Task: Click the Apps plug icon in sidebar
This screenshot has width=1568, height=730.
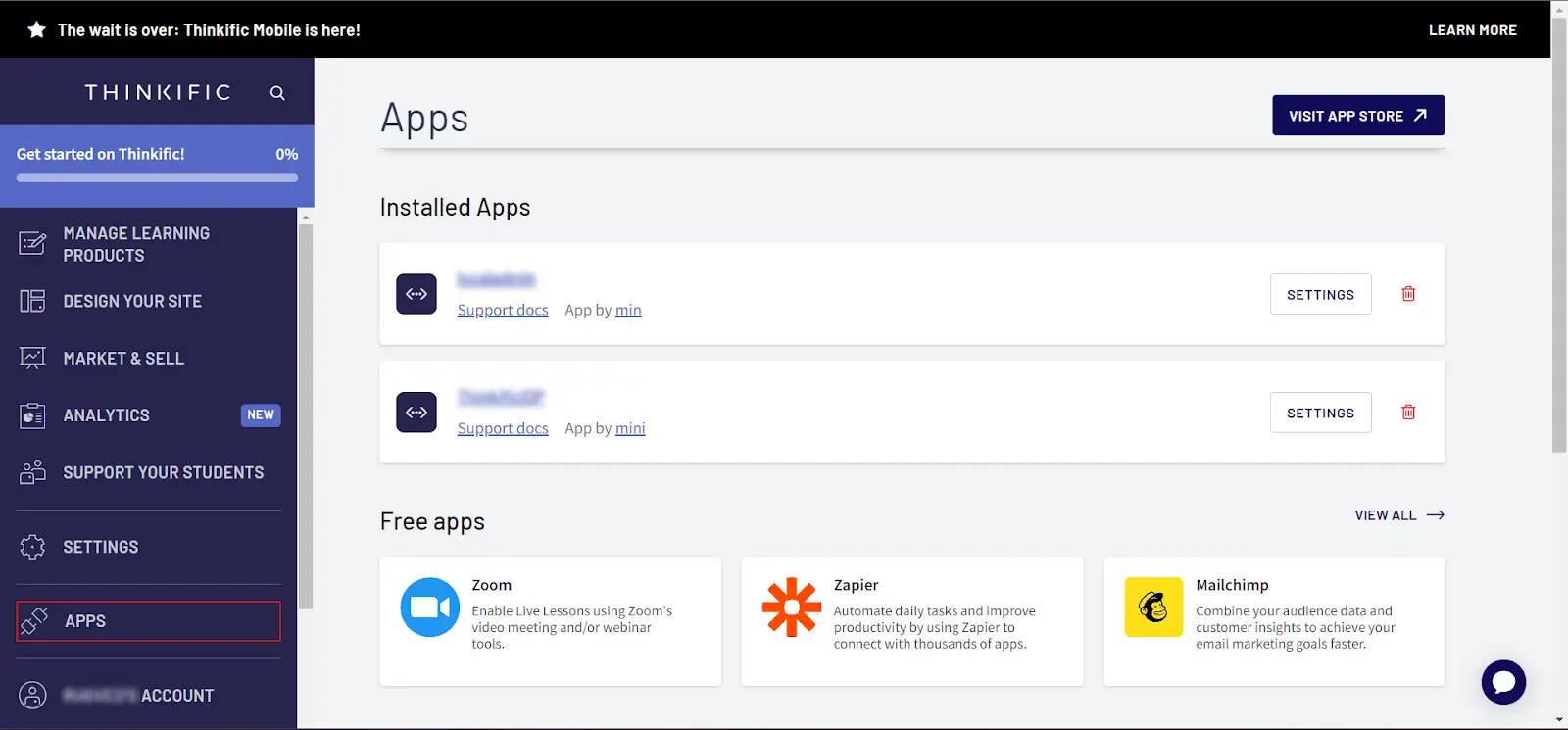Action: (x=34, y=620)
